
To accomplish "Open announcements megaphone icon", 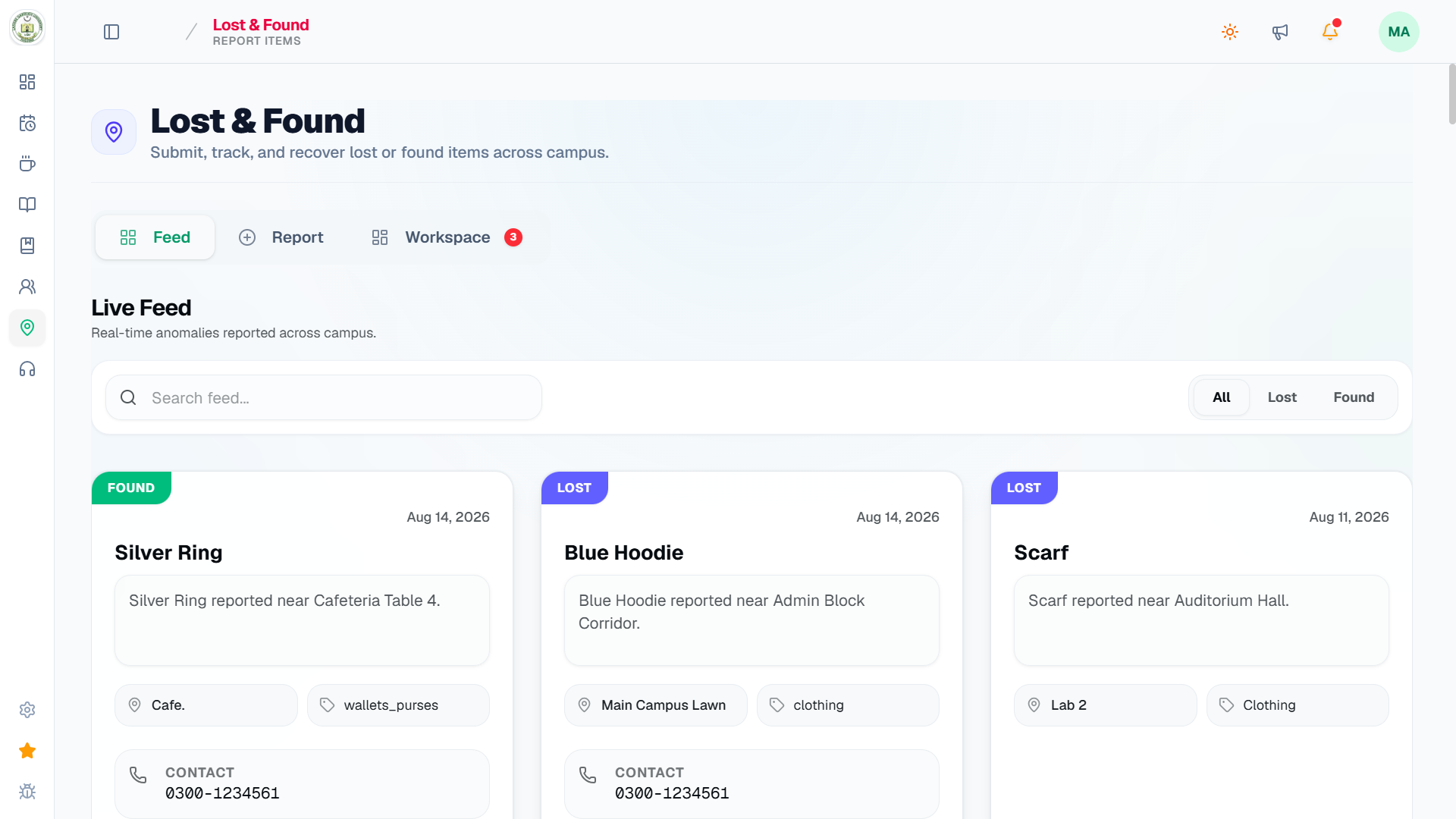I will coord(1280,32).
